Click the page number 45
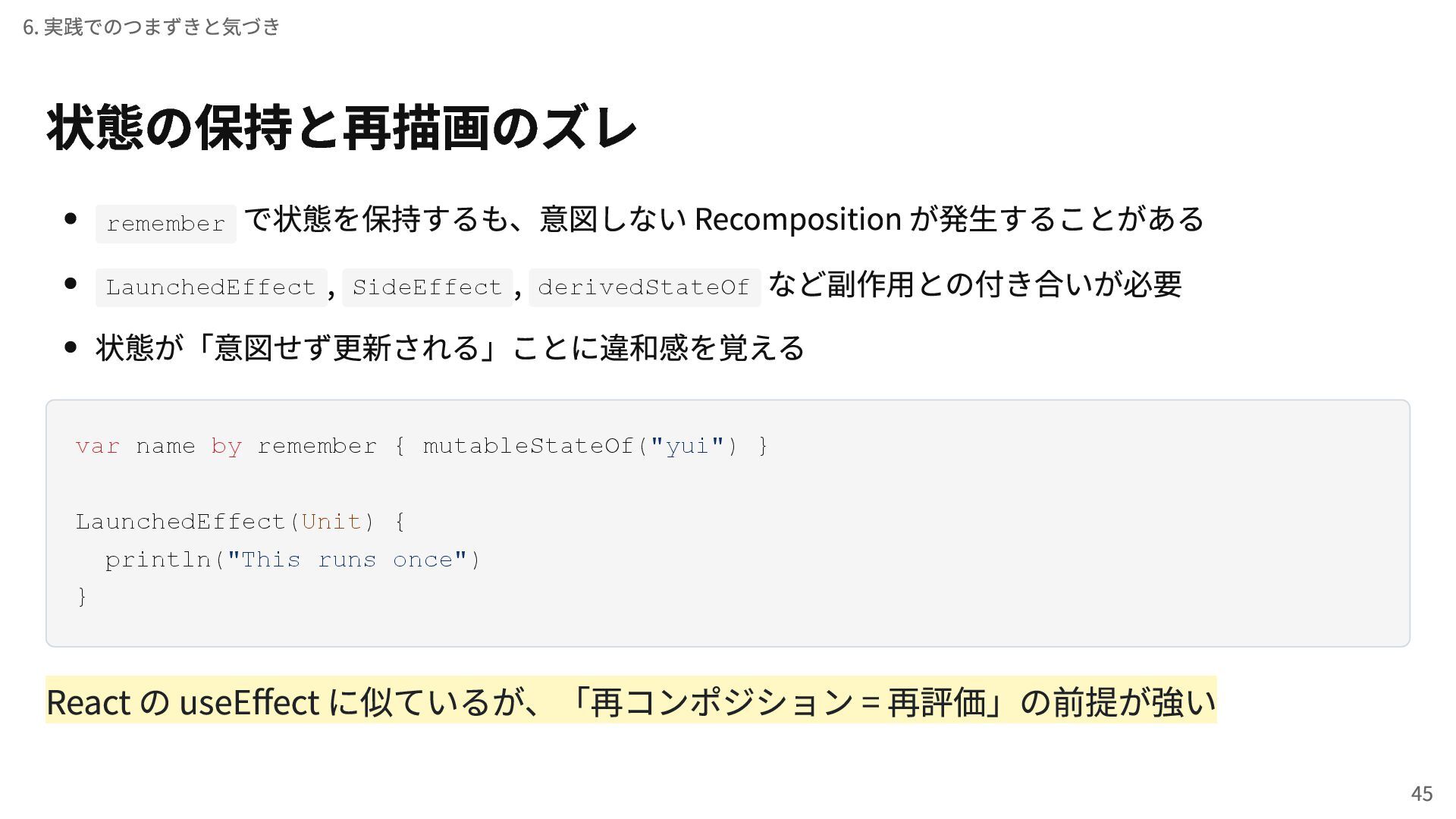 (x=1421, y=793)
